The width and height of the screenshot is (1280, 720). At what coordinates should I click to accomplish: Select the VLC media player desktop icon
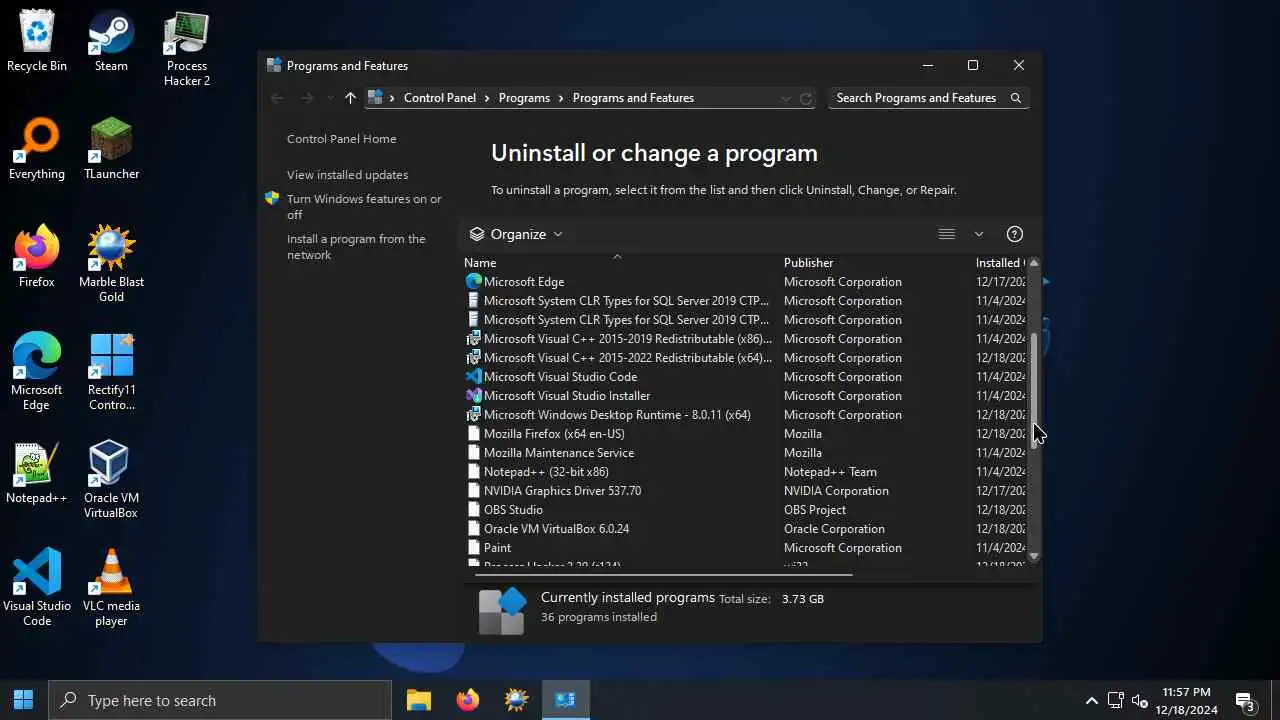[x=111, y=588]
